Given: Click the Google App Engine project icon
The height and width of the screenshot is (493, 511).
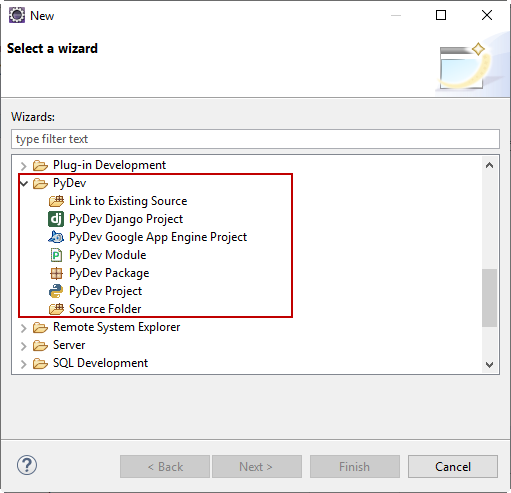Looking at the screenshot, I should tap(56, 237).
